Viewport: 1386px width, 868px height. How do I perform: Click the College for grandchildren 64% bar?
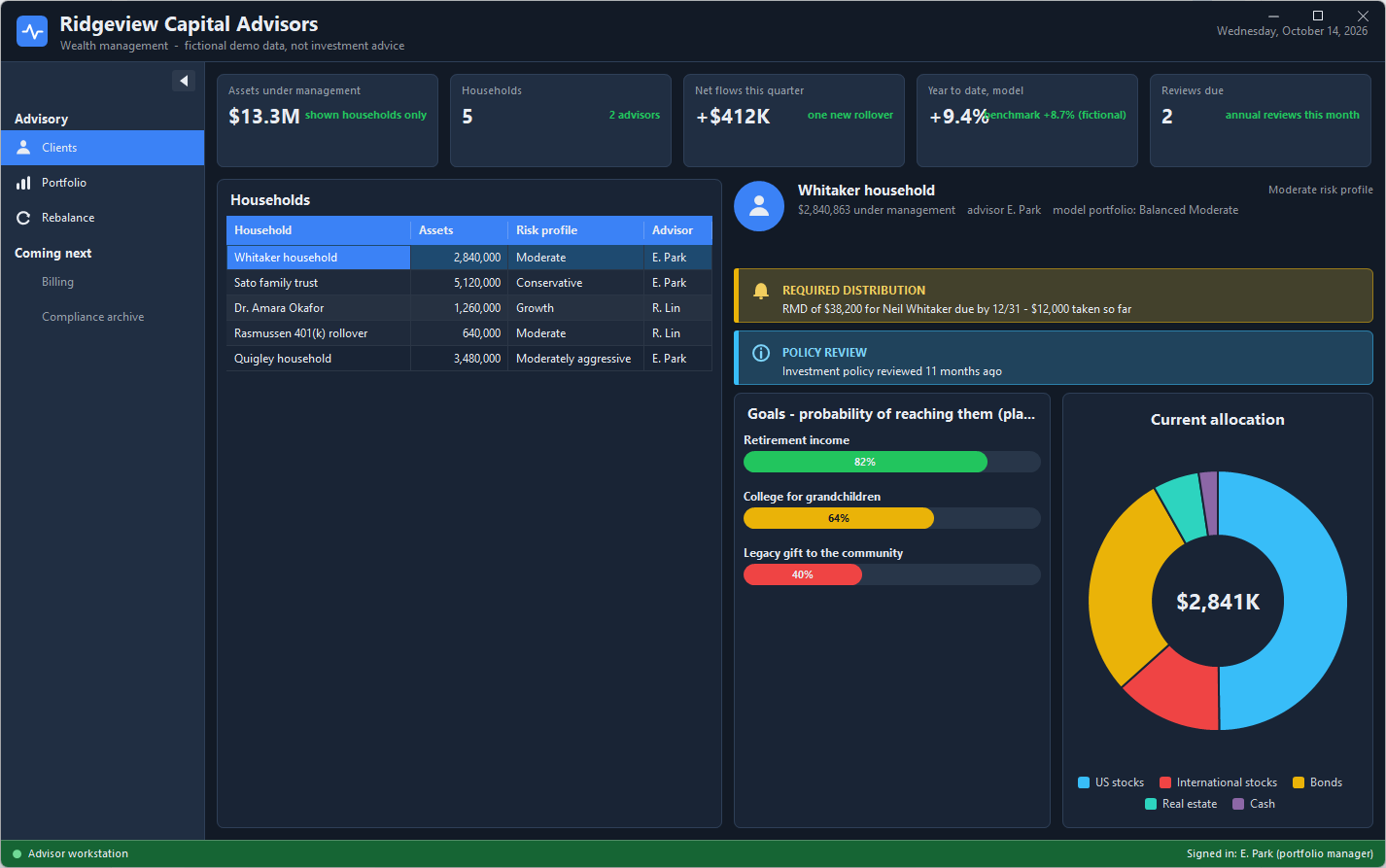[892, 518]
